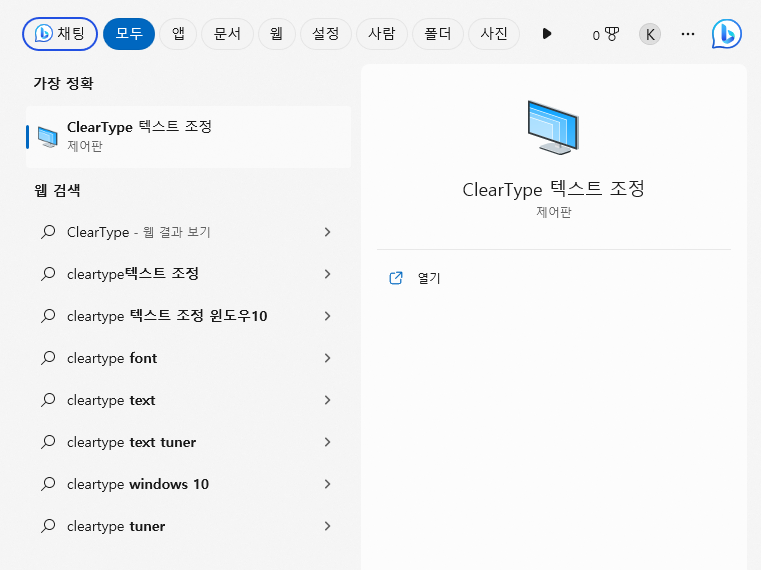761x570 pixels.
Task: Launch Bing chat icon at top right
Action: click(727, 34)
